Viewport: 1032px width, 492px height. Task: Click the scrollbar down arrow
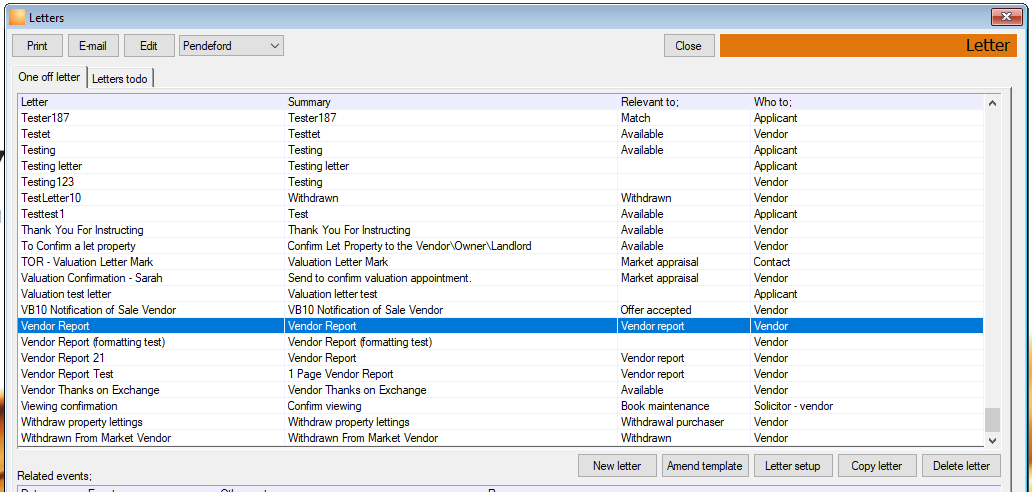tap(993, 440)
